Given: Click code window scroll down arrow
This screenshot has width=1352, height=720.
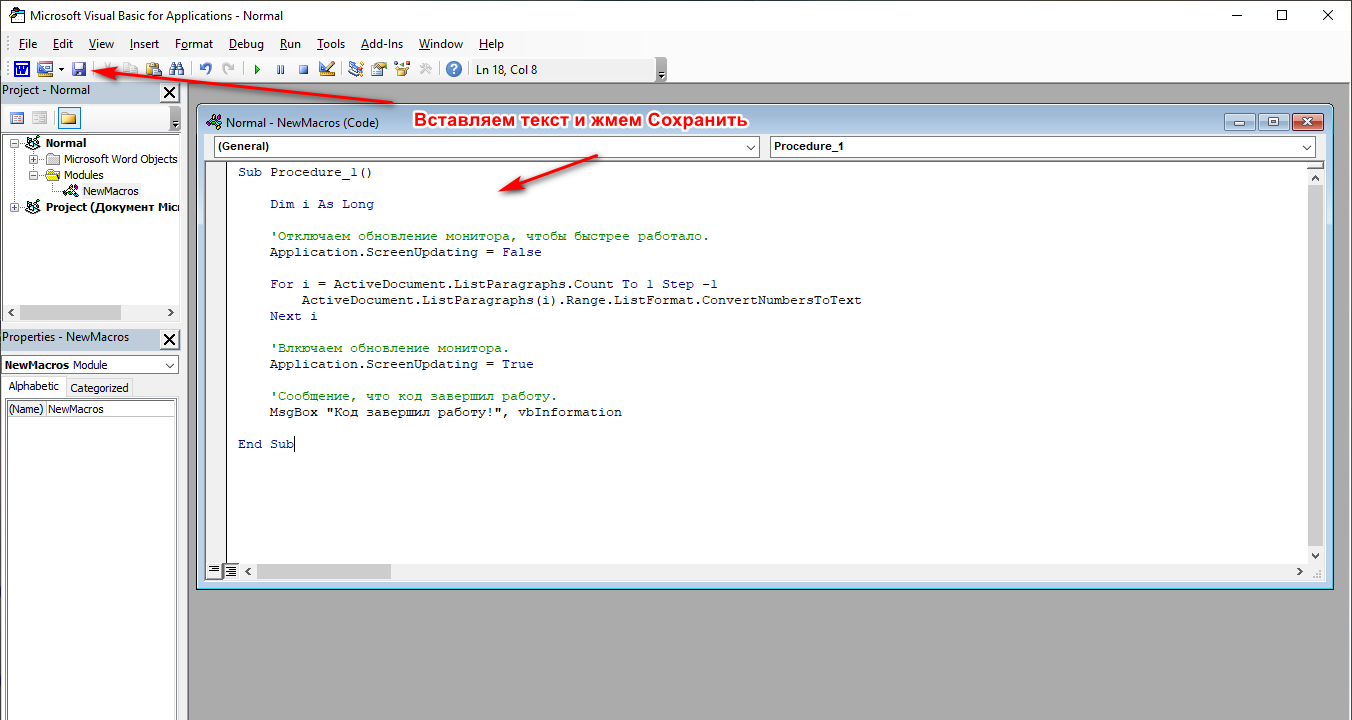Looking at the screenshot, I should tap(1316, 555).
